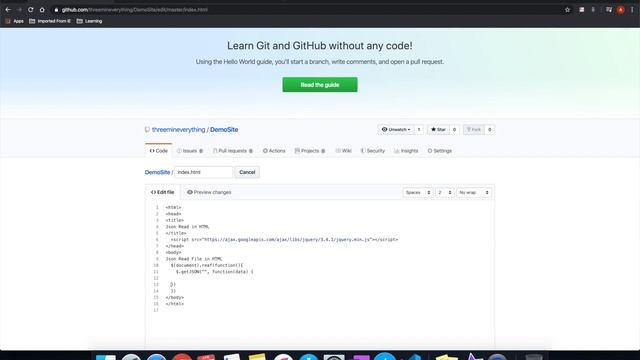
Task: Switch to the Settings tab
Action: 440,151
